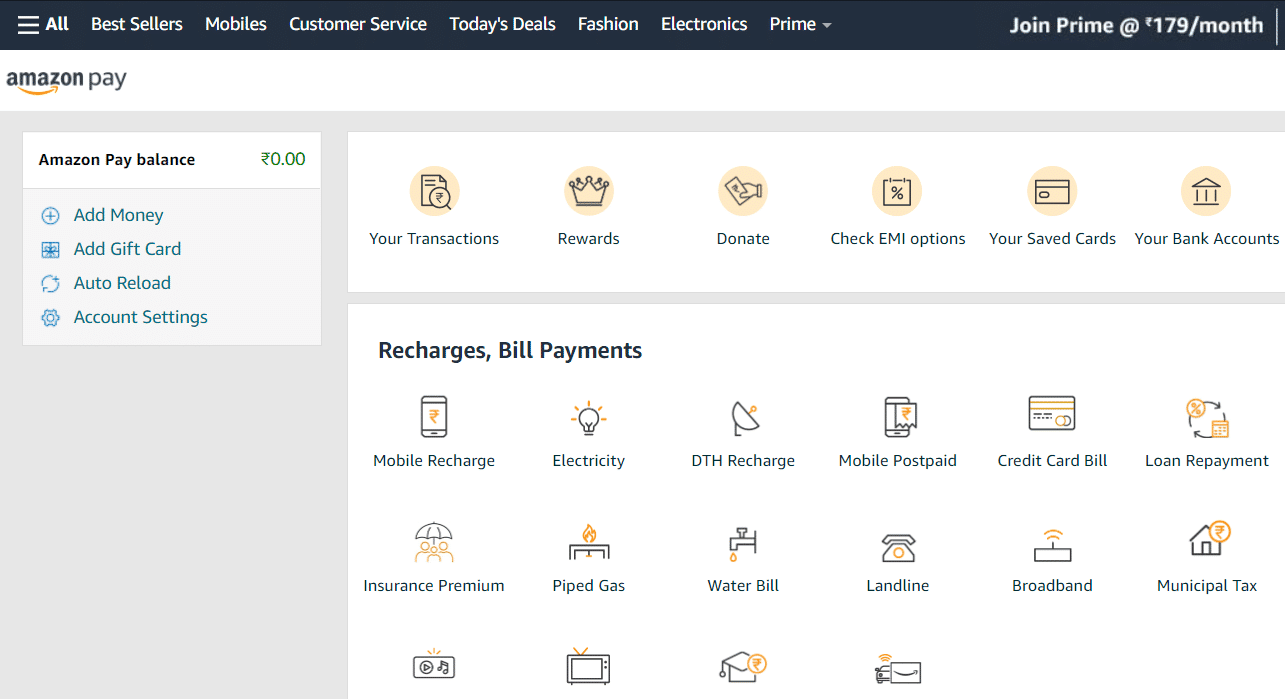The width and height of the screenshot is (1285, 699).
Task: Select the Electricity bulb icon
Action: coord(589,417)
